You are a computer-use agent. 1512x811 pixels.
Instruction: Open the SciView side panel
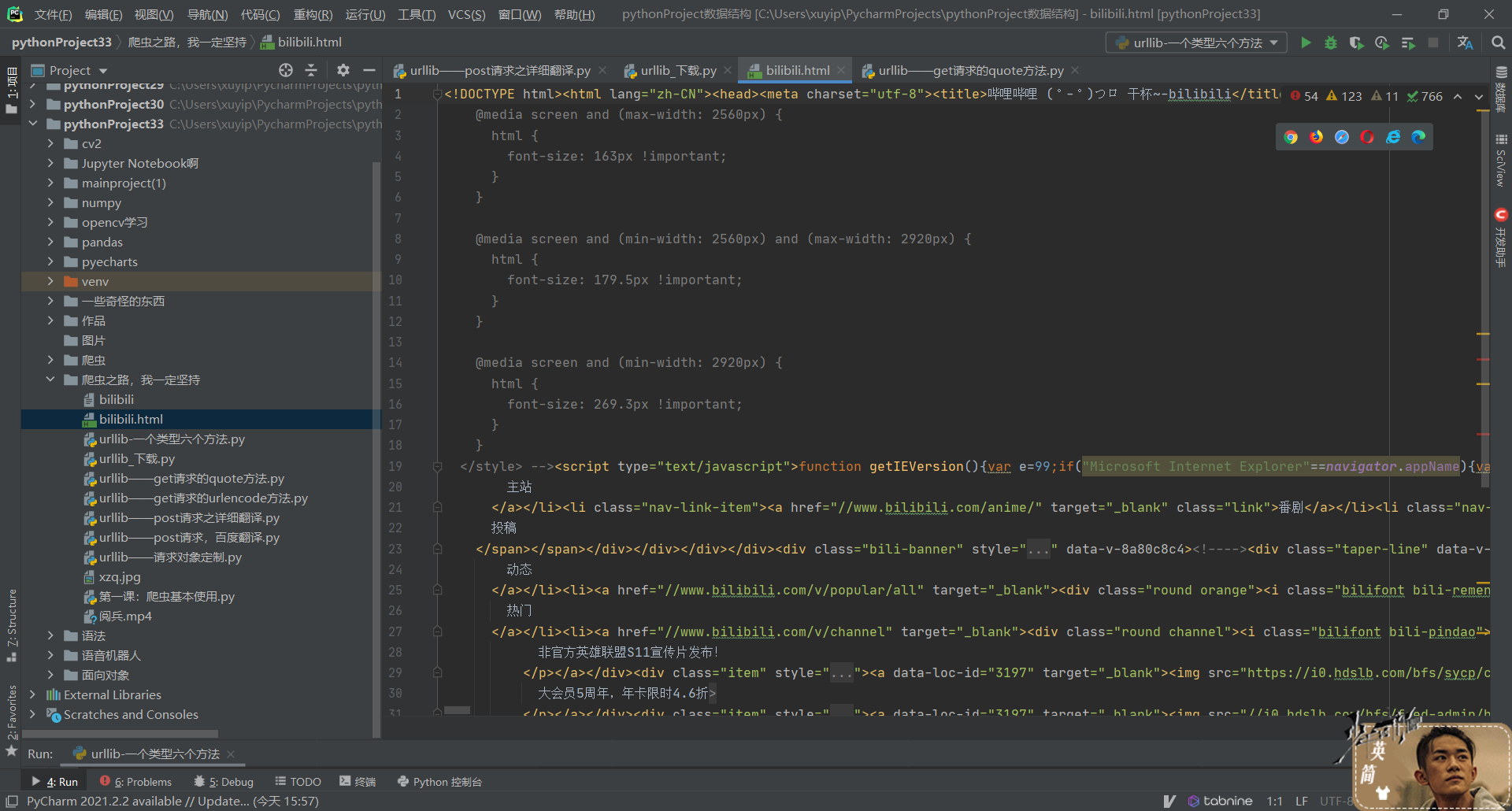pos(1501,160)
